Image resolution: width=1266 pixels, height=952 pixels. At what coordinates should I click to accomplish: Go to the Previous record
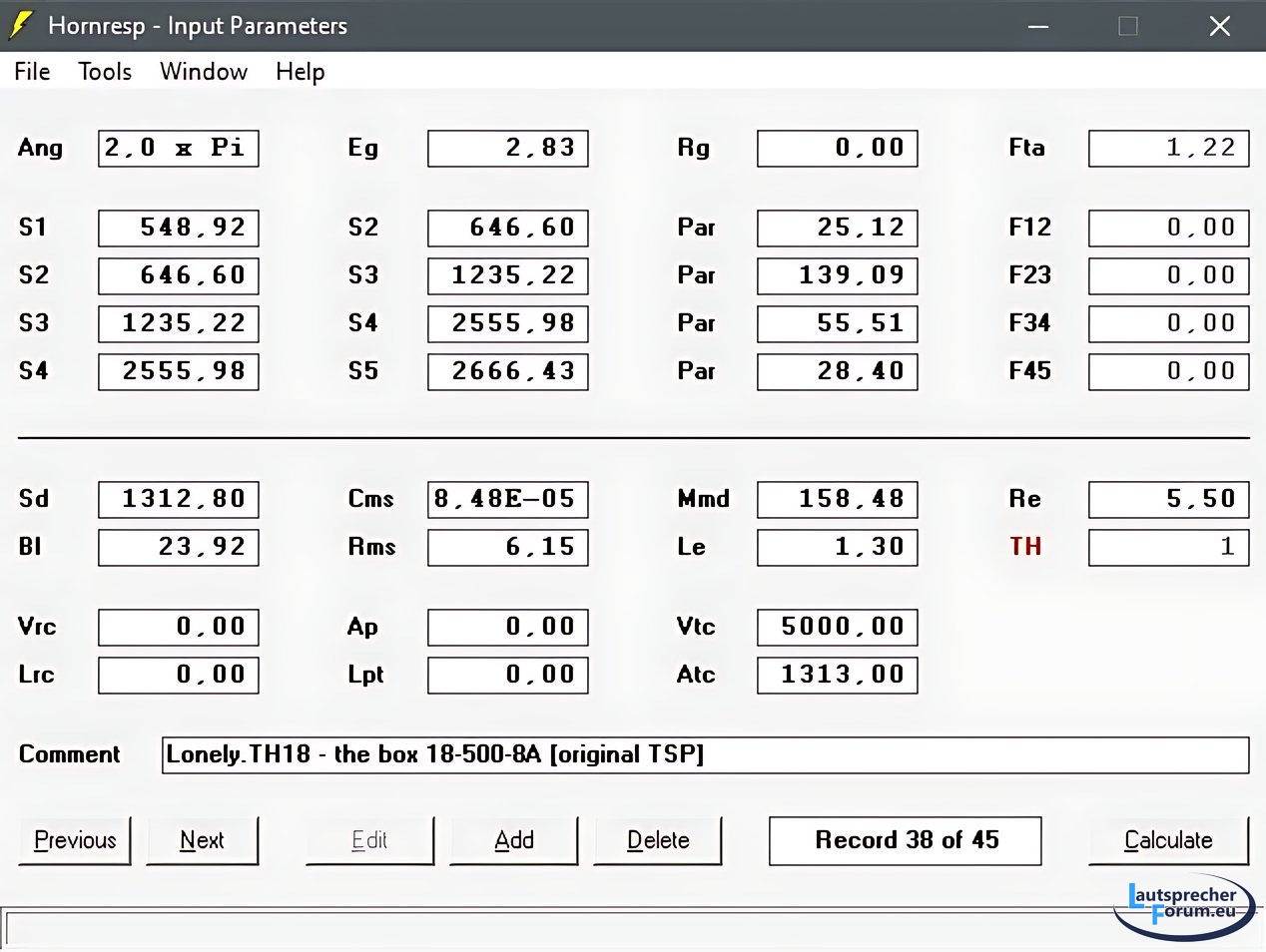75,840
